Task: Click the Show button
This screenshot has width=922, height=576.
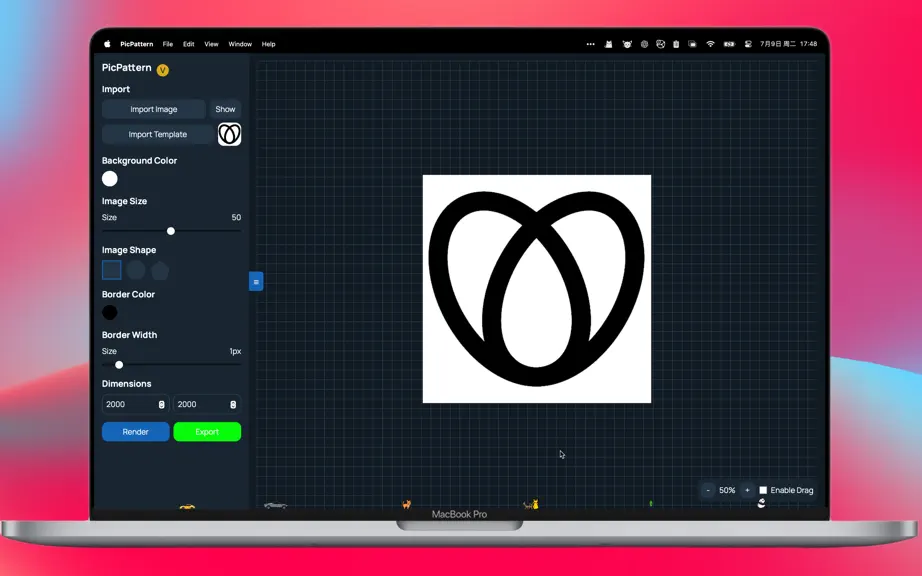Action: point(225,109)
